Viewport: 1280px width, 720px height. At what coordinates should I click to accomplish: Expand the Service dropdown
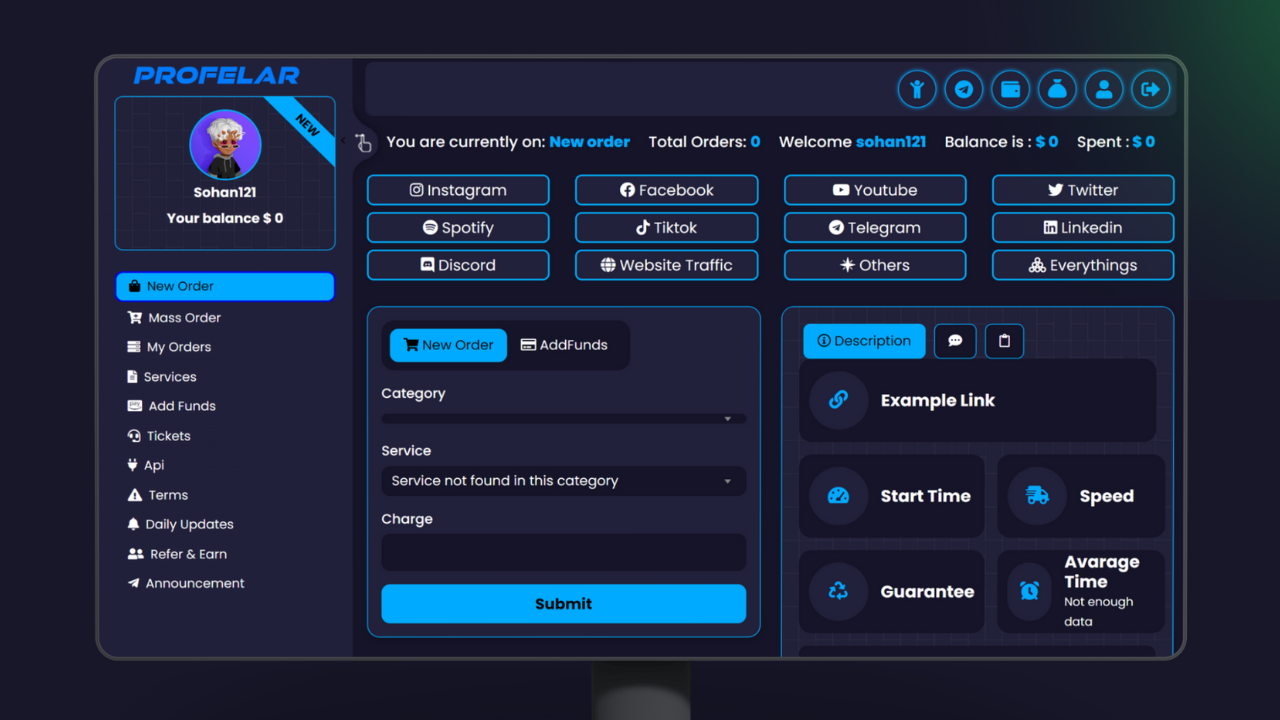(x=563, y=481)
